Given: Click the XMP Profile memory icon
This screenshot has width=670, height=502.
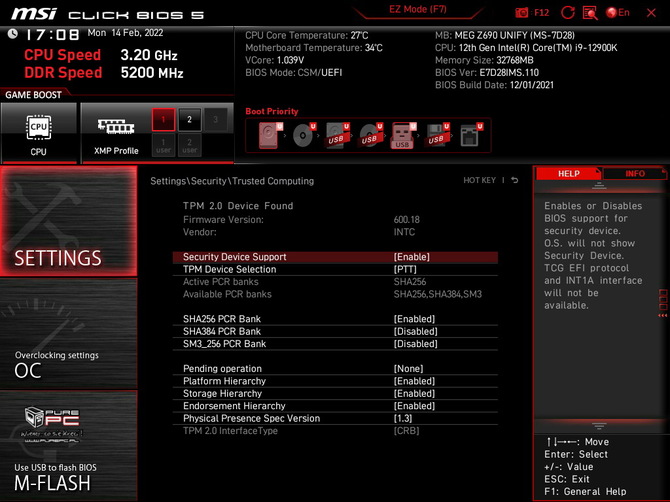Looking at the screenshot, I should [116, 127].
